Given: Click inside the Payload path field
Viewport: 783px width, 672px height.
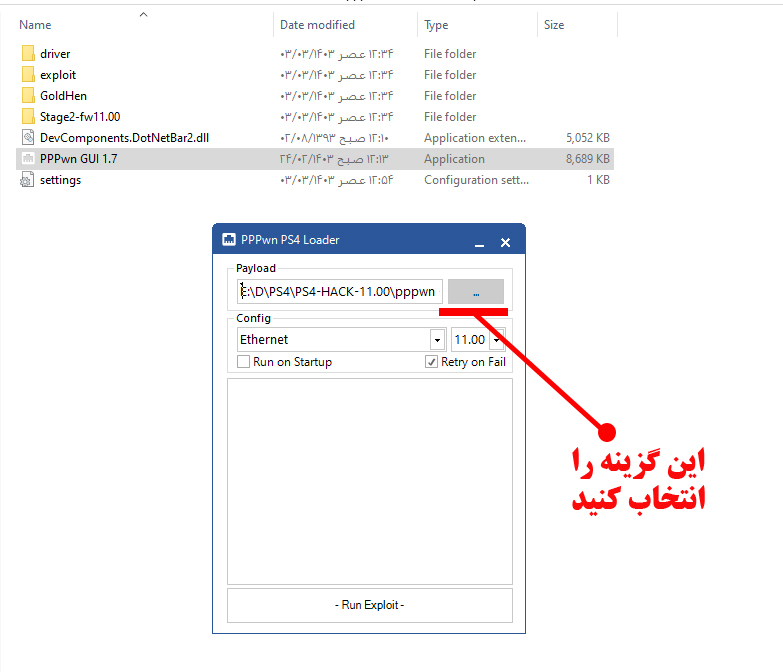Looking at the screenshot, I should (339, 291).
